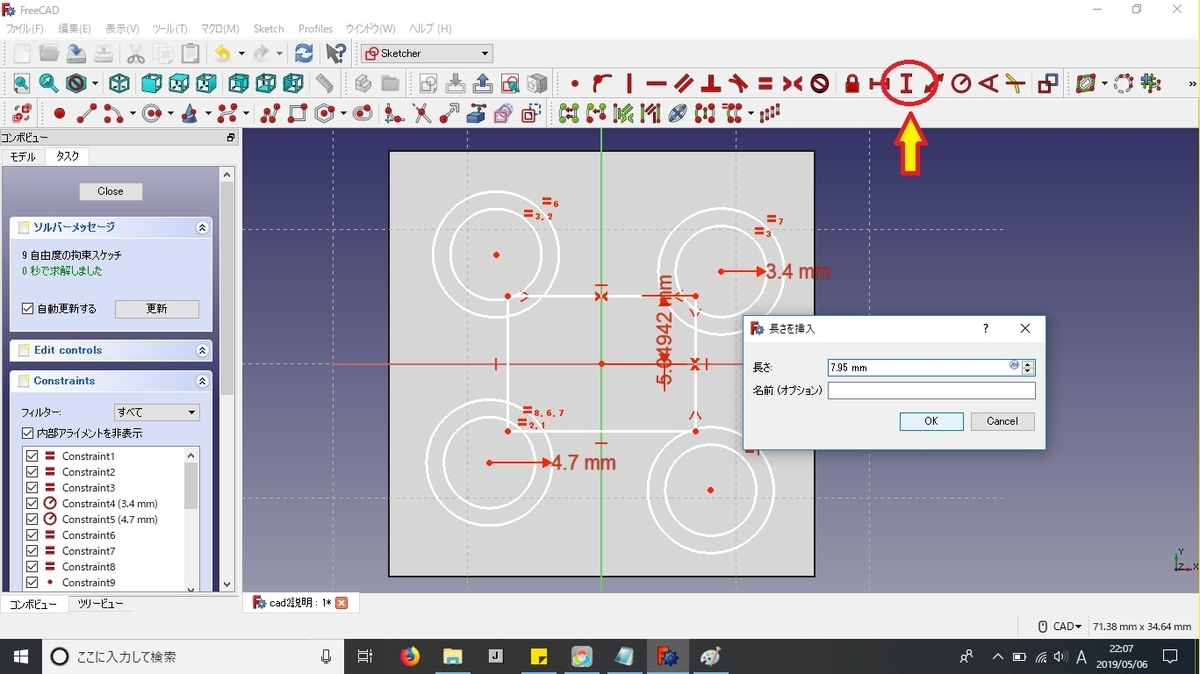This screenshot has height=674, width=1200.
Task: Choose the create circle tool
Action: tap(152, 113)
